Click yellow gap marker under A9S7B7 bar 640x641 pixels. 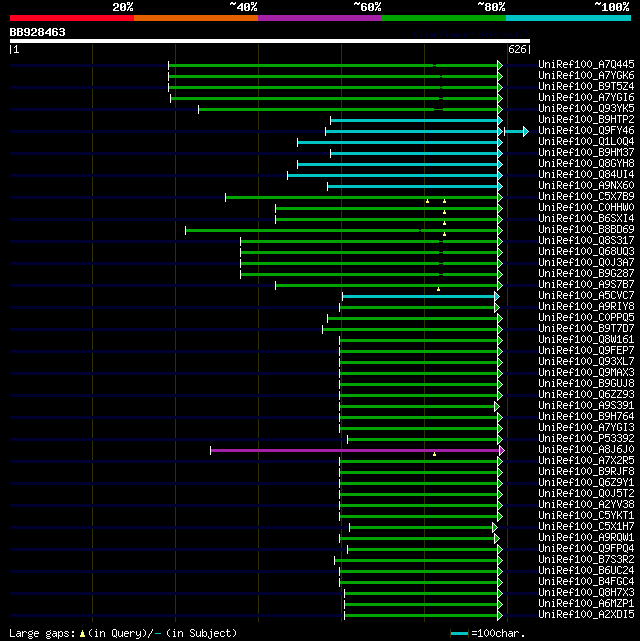pos(439,289)
